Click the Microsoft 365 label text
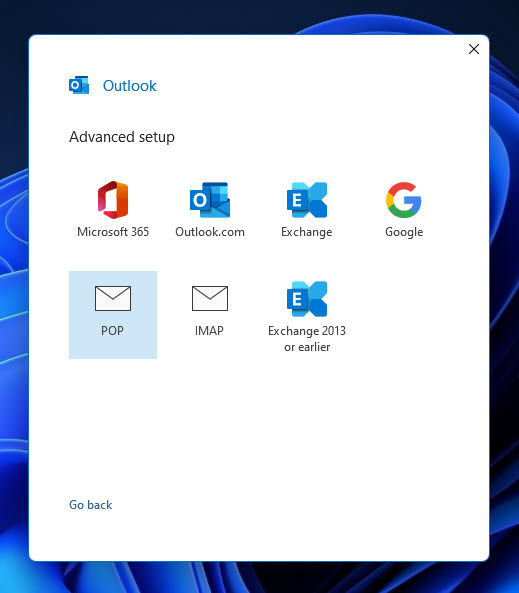519x593 pixels. click(x=113, y=231)
